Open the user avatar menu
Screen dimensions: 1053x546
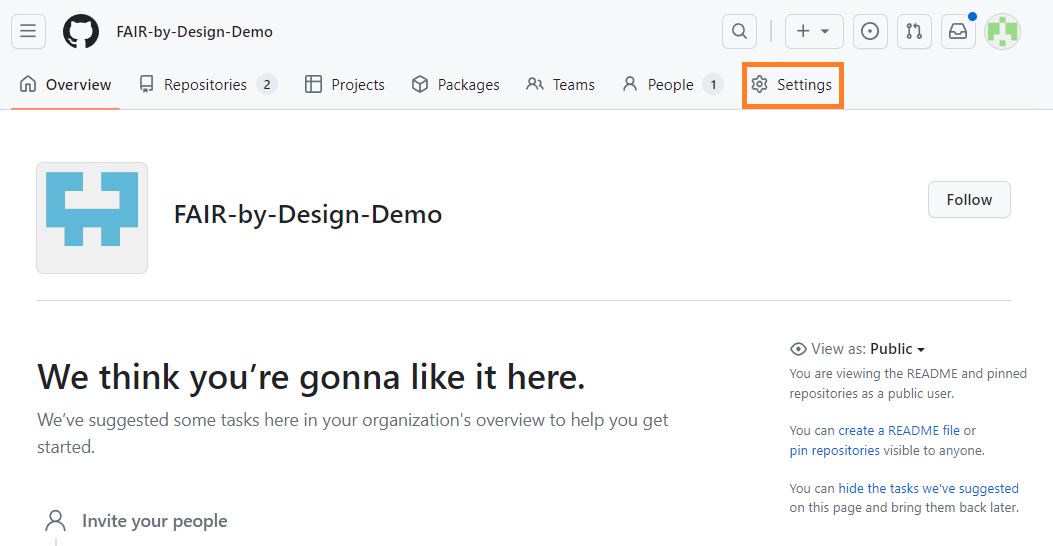coord(1002,32)
